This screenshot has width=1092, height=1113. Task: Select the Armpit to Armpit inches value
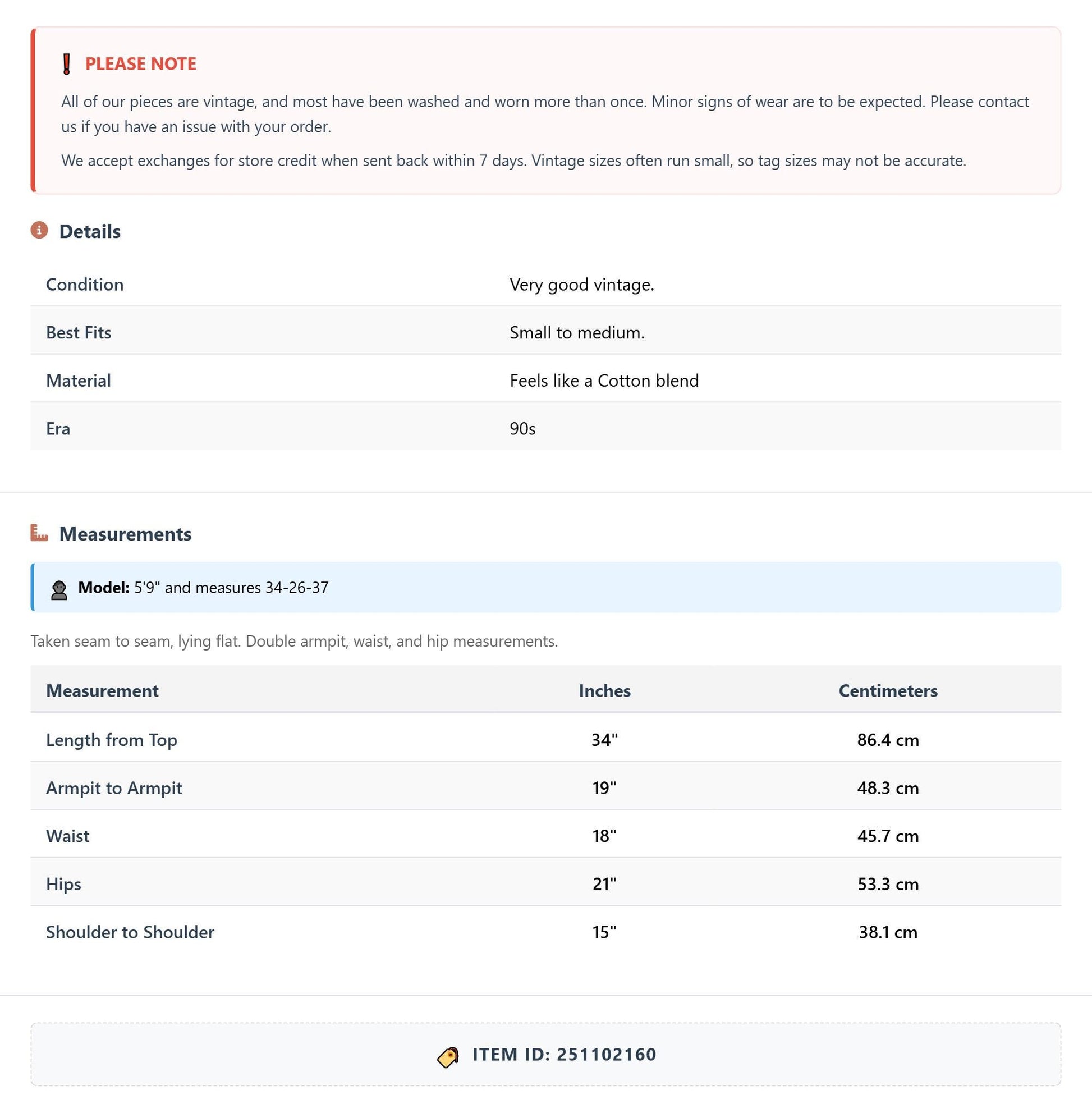pos(604,787)
